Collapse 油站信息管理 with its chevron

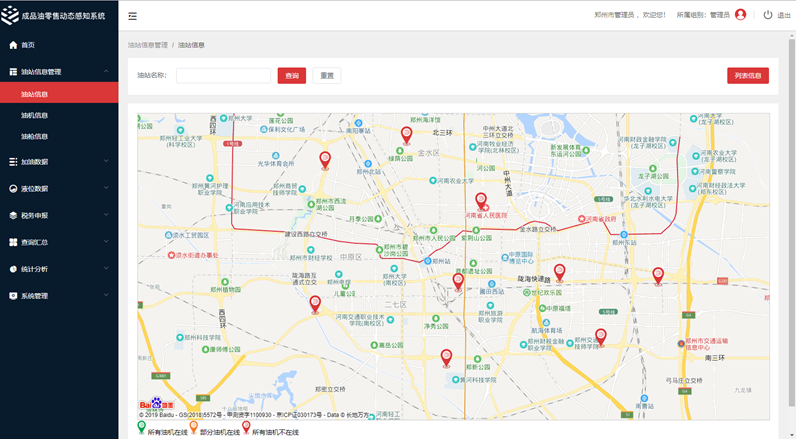tap(106, 72)
